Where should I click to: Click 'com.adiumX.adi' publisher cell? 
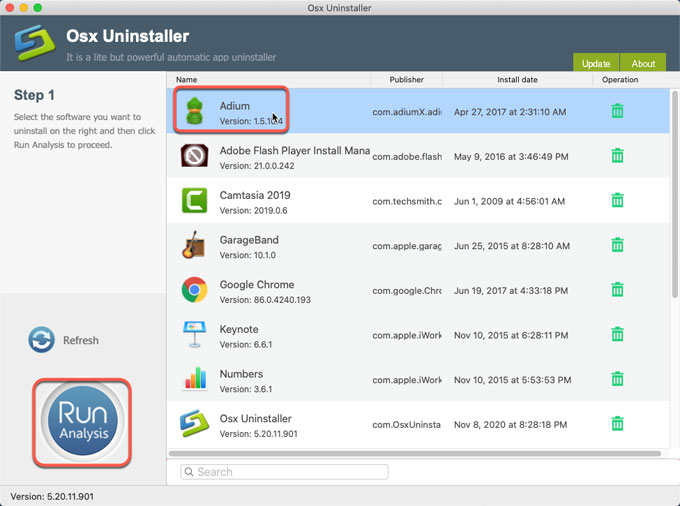pyautogui.click(x=407, y=112)
